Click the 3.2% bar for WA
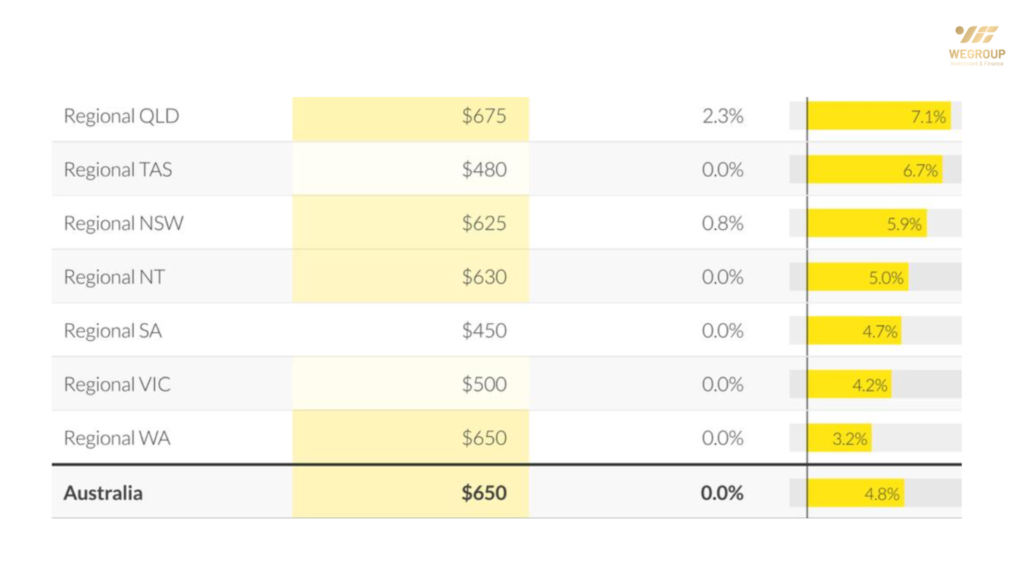 tap(839, 438)
